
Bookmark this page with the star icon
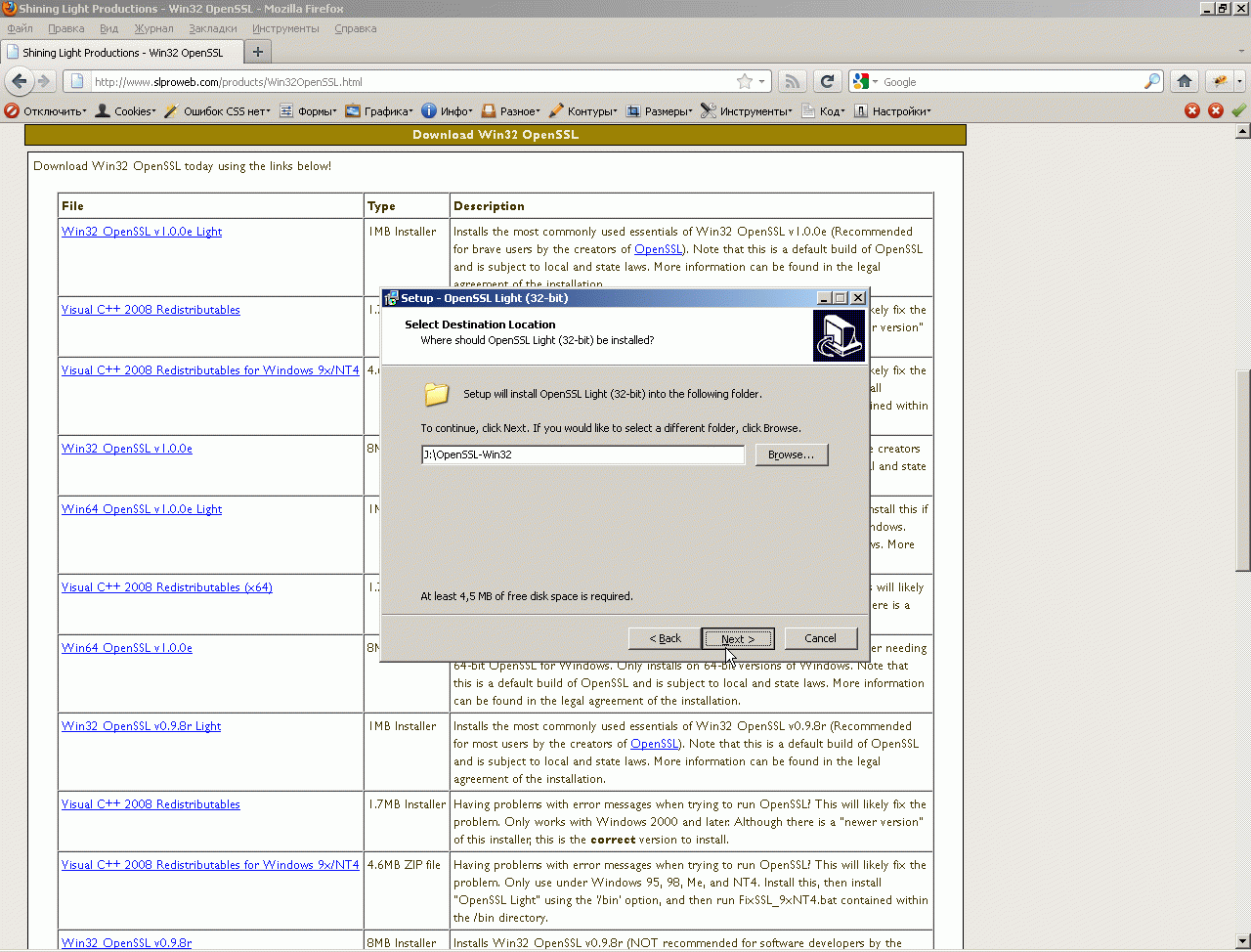[745, 82]
